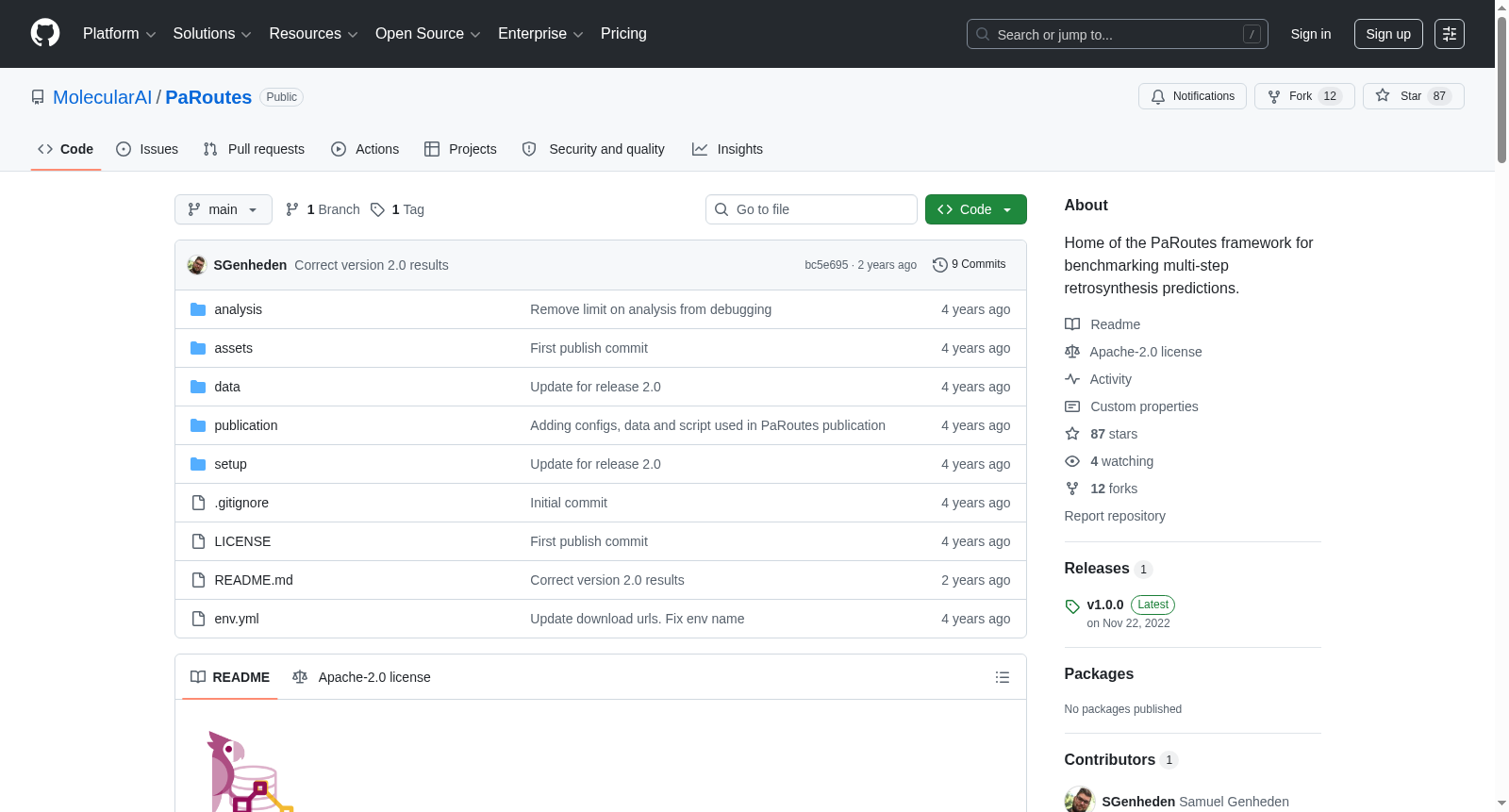Screen dimensions: 1509x812
Task: Expand the Open Source menu
Action: pos(428,34)
